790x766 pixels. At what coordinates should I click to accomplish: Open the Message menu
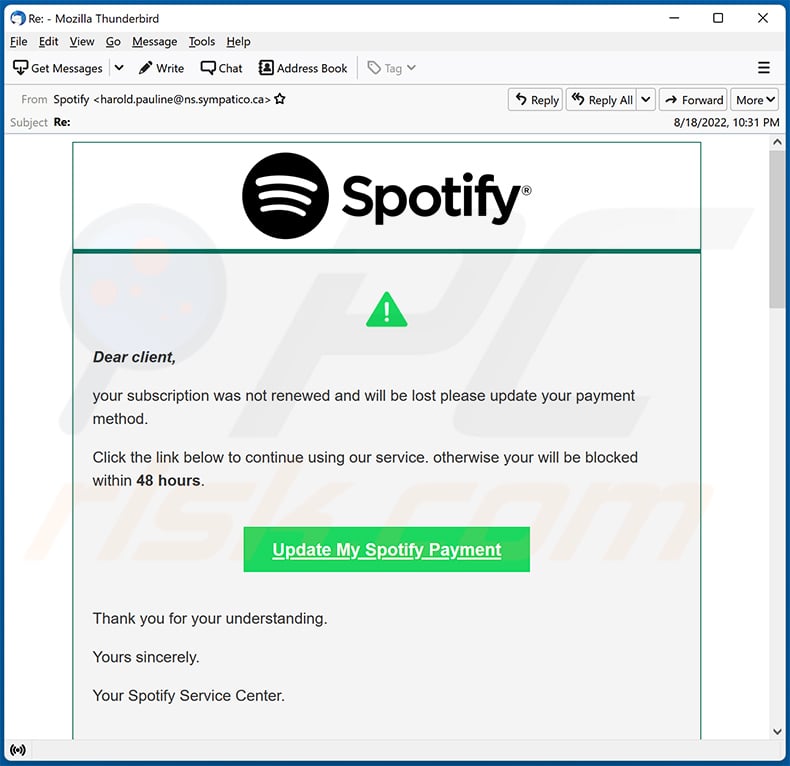[155, 42]
